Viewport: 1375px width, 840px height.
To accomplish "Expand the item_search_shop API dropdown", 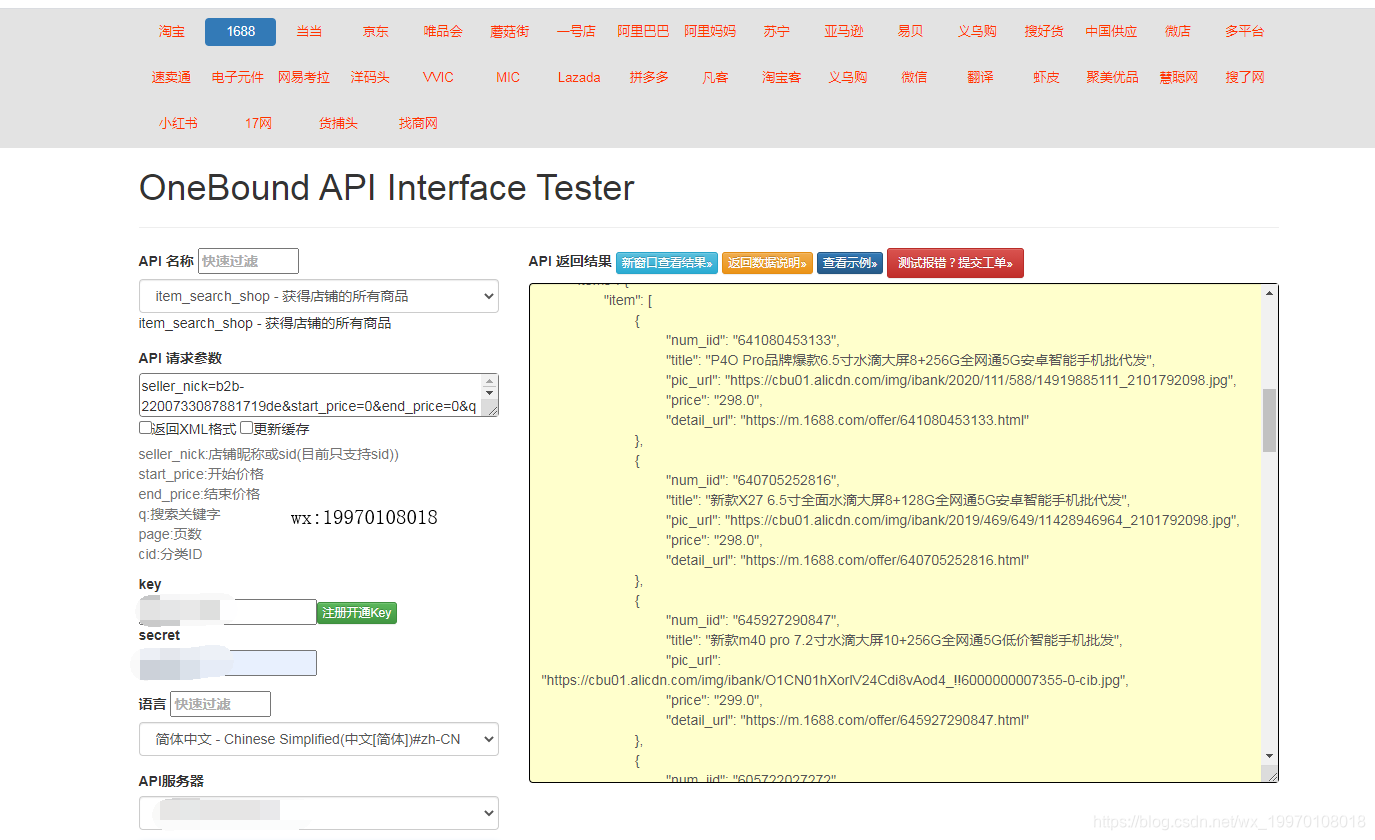I will pos(318,296).
